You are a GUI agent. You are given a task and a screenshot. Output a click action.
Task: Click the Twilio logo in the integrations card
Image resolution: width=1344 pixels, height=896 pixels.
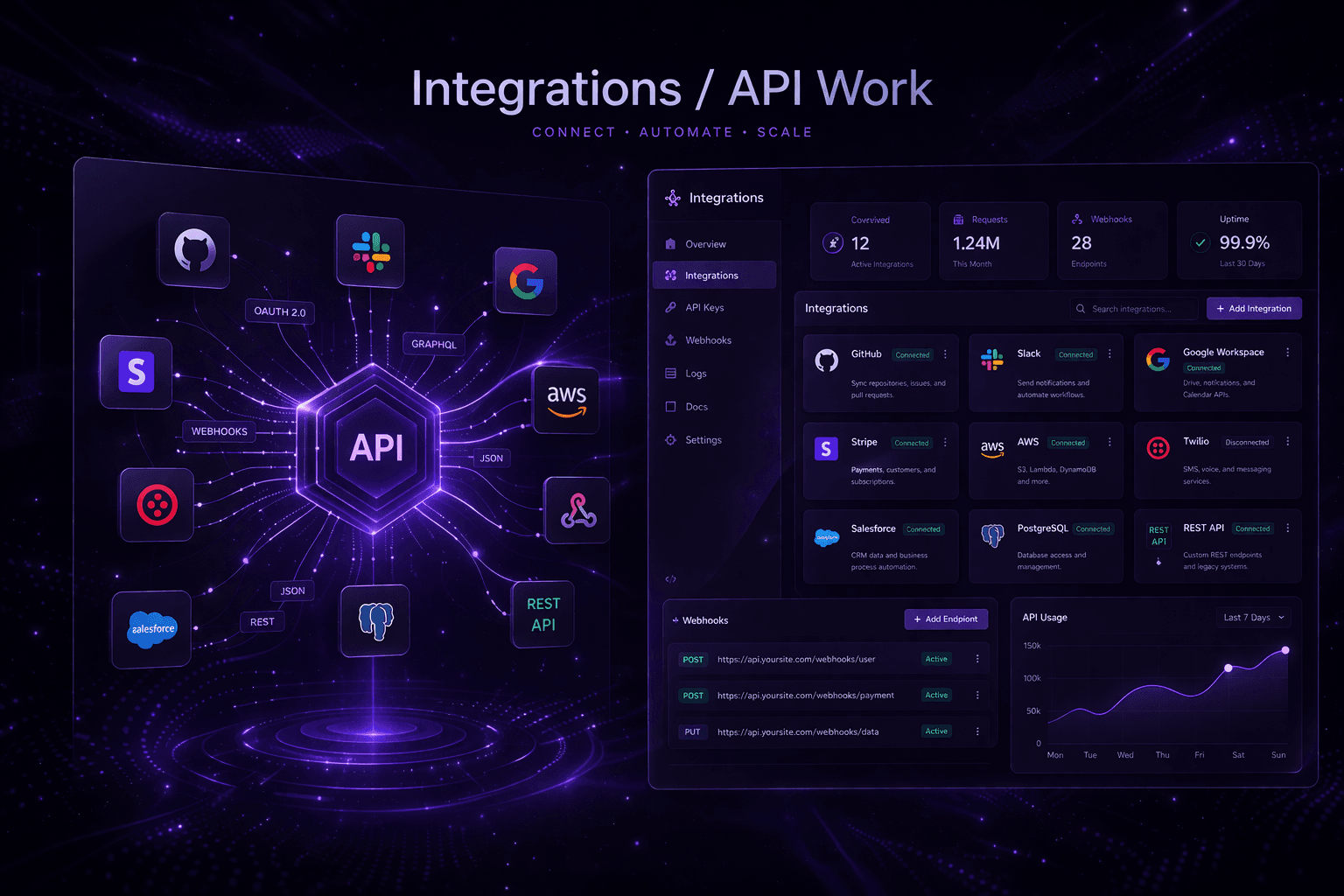(1158, 449)
